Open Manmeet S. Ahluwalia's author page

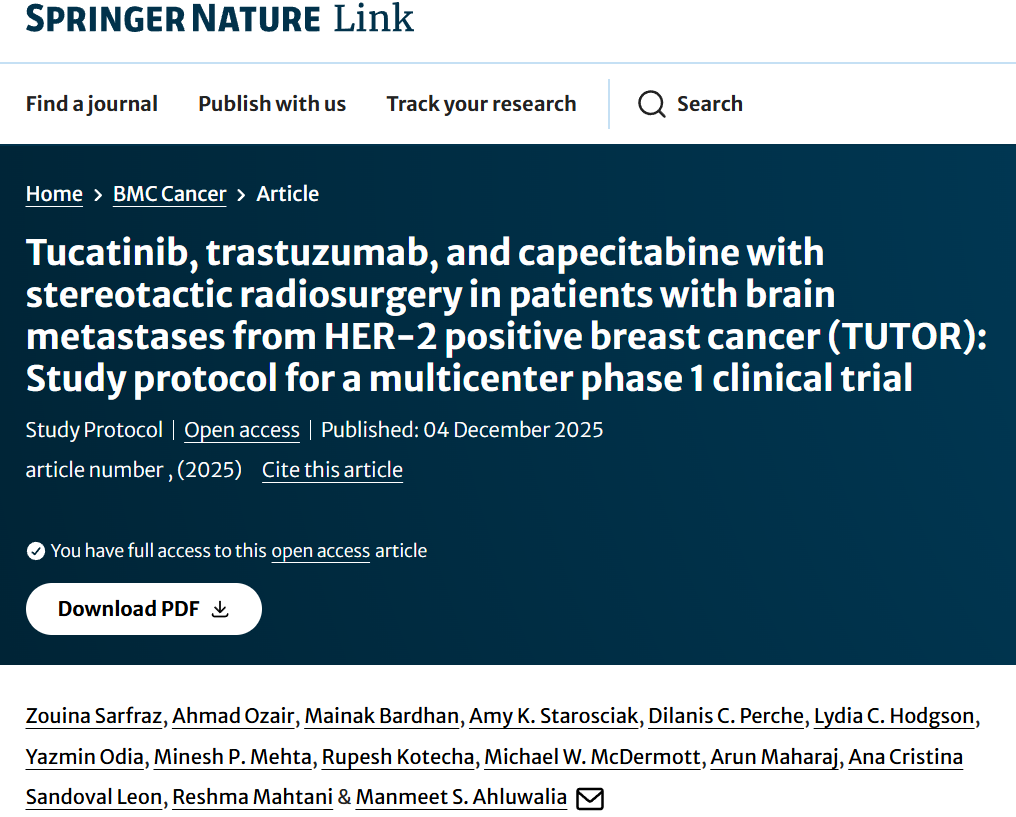pyautogui.click(x=461, y=798)
